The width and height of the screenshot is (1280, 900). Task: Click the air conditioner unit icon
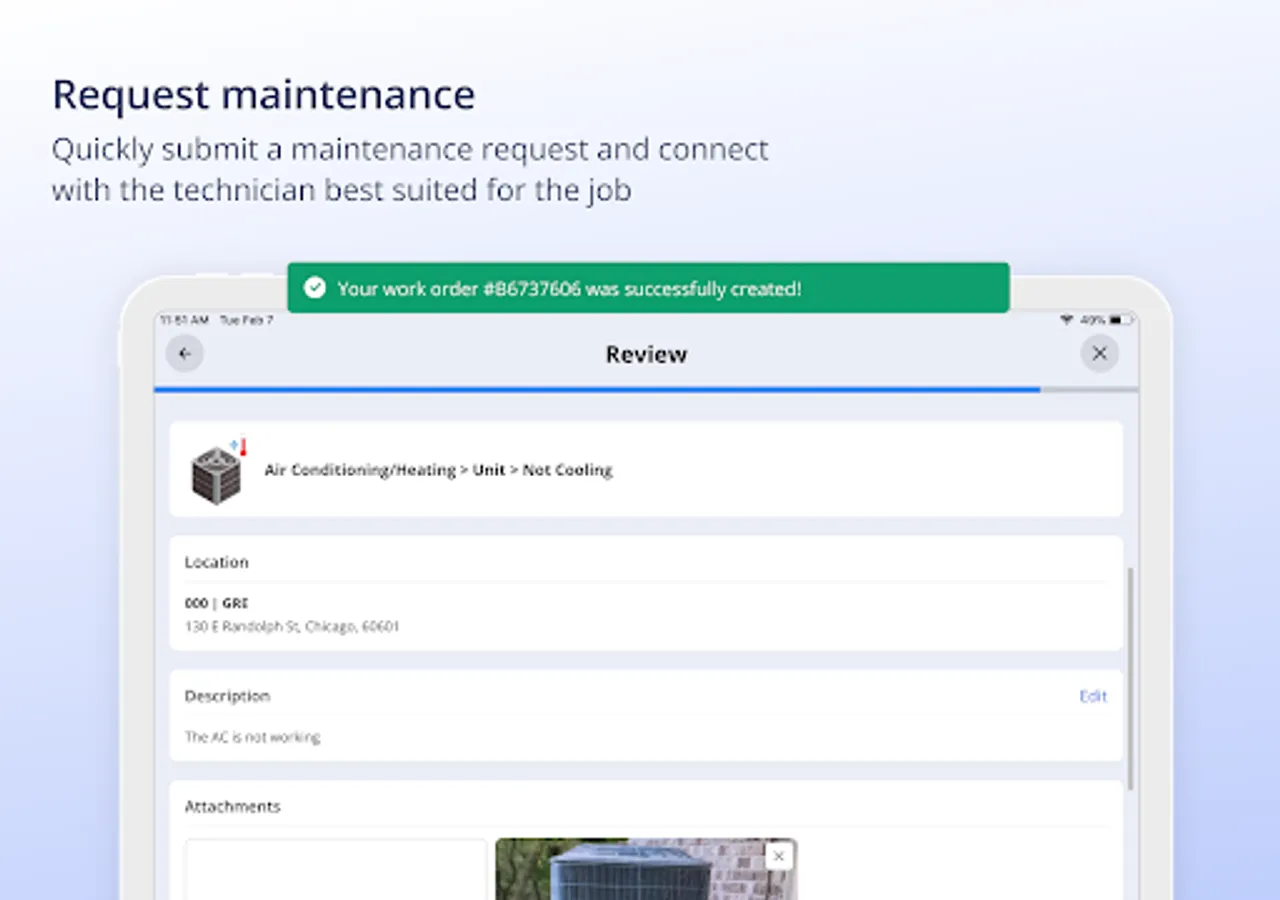point(217,471)
